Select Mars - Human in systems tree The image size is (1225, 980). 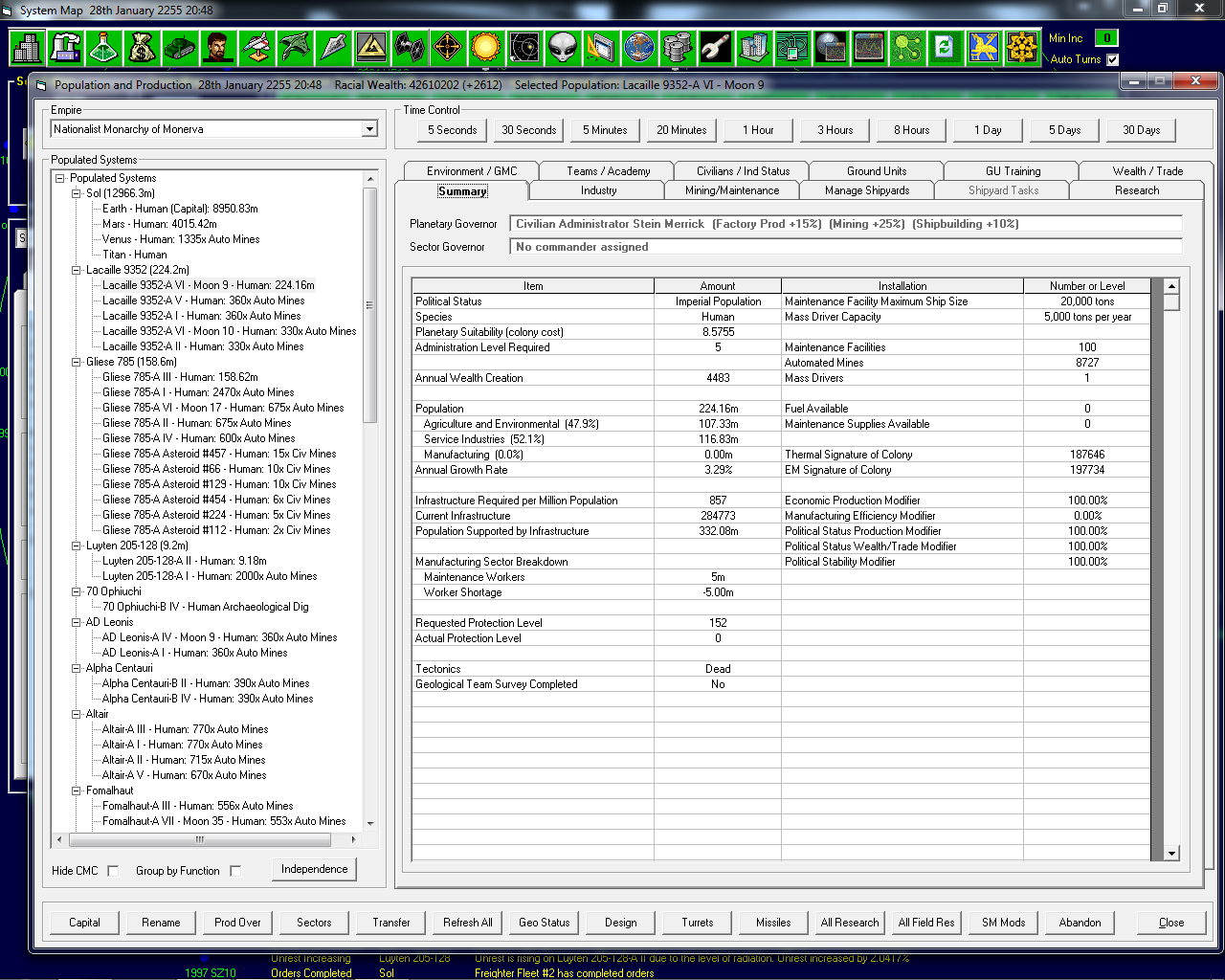point(159,224)
